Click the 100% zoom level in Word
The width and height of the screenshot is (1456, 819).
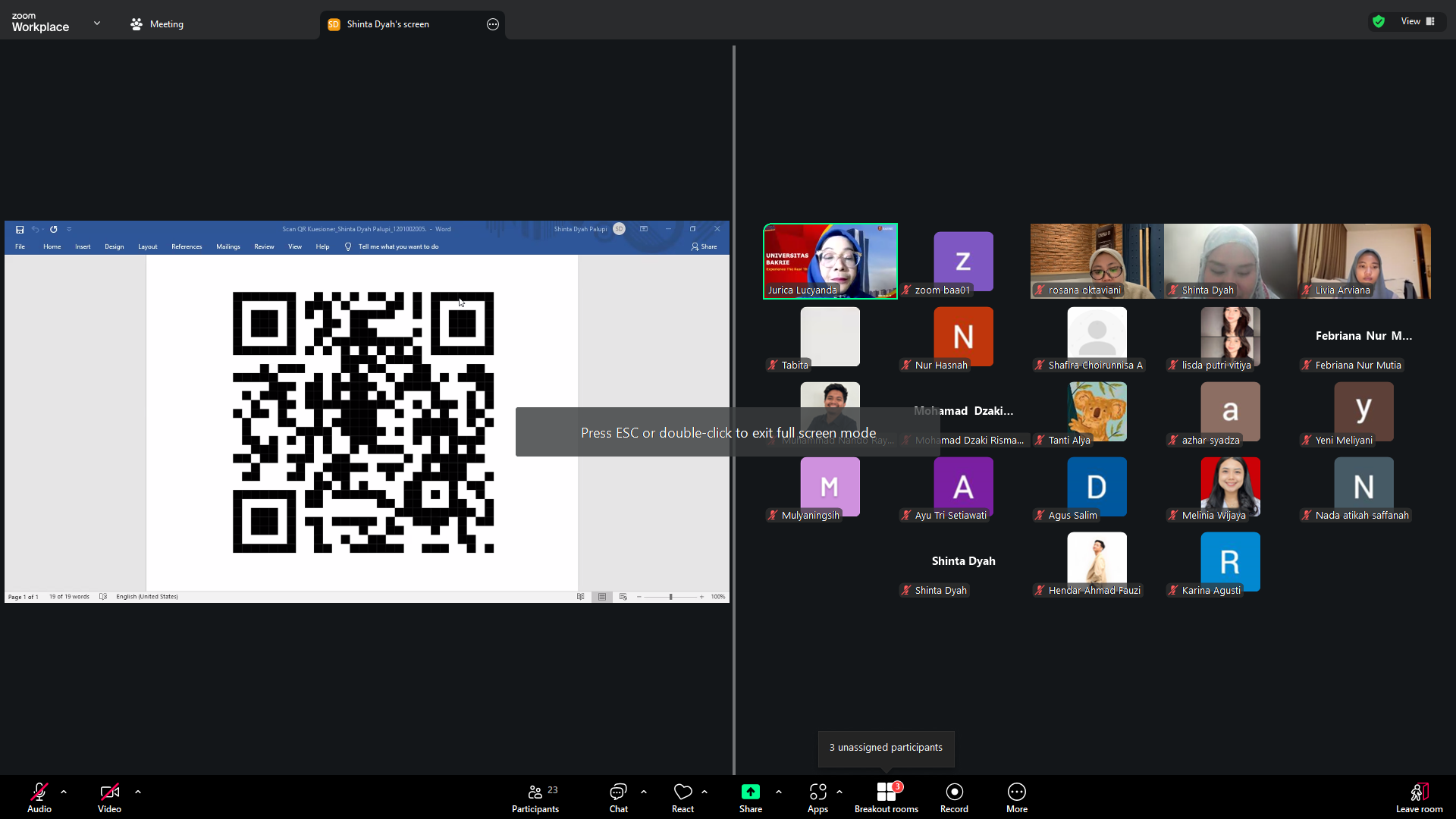pyautogui.click(x=718, y=597)
